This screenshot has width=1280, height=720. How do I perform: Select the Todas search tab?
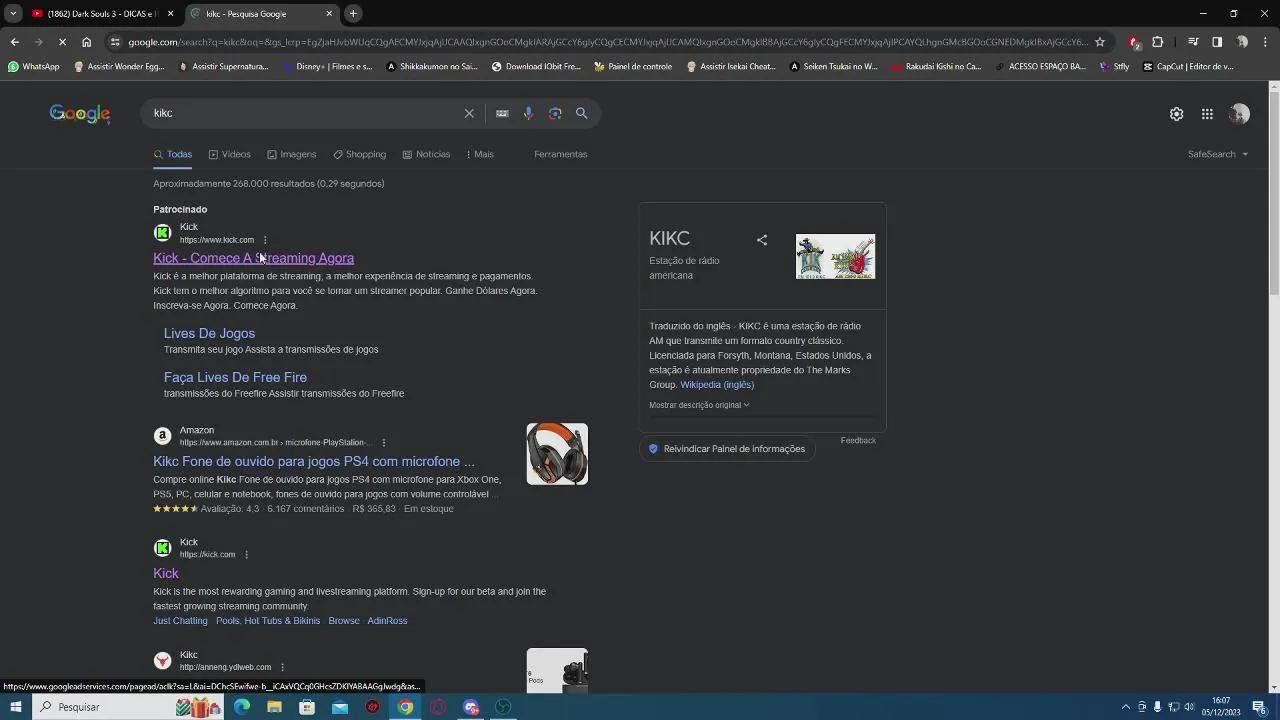(x=173, y=154)
